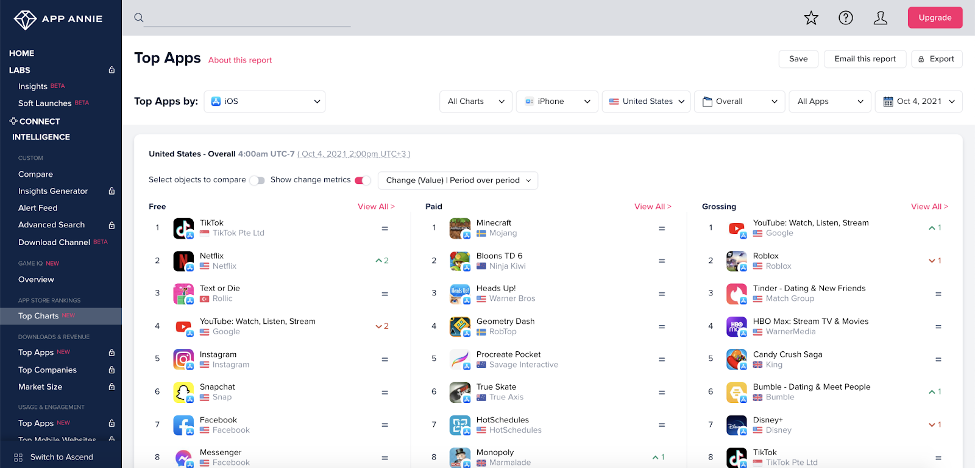This screenshot has height=468, width=977.
Task: Click the Minecraft app icon
Action: [x=460, y=228]
